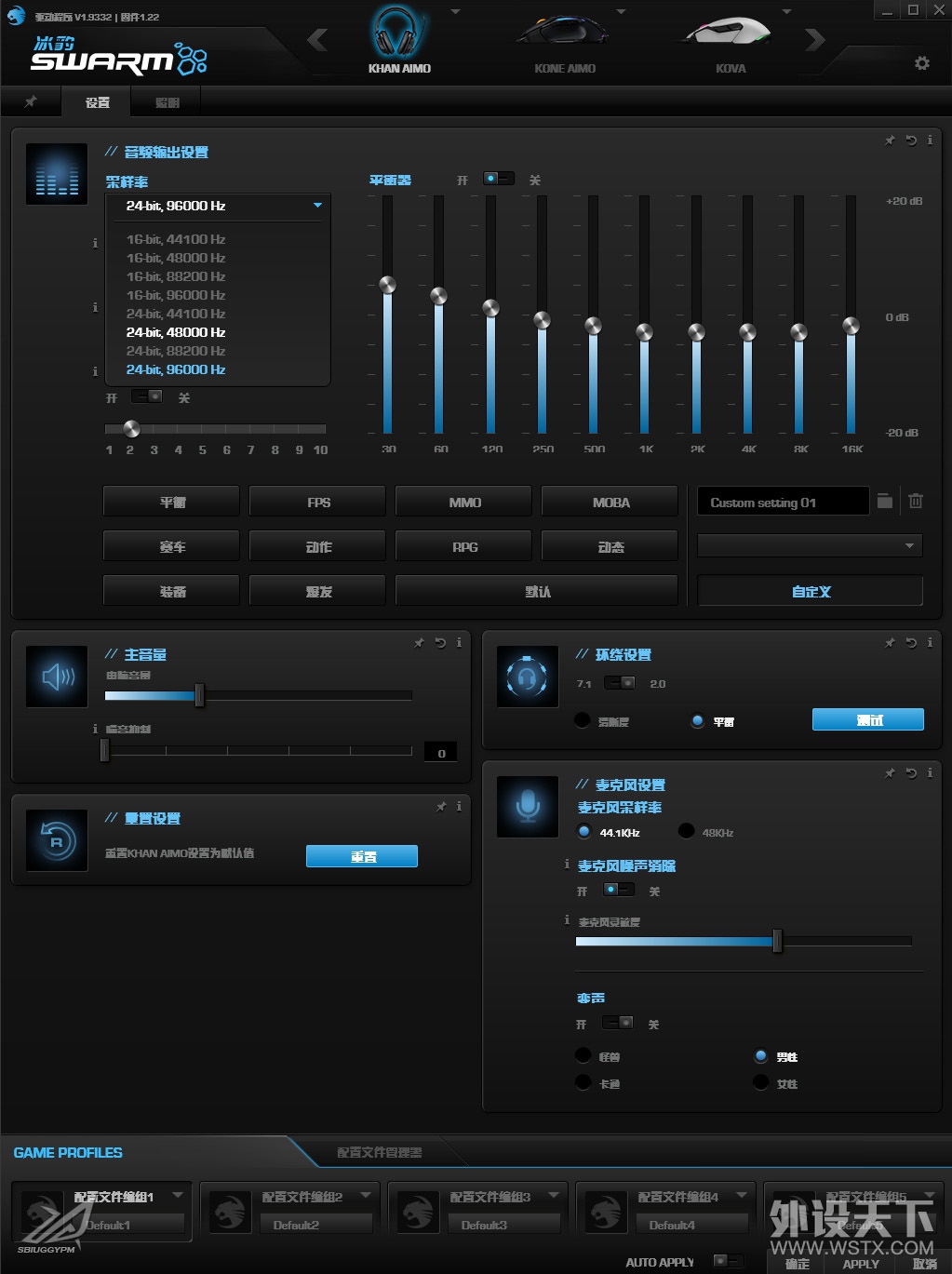Reset the surround settings panel
Screen dimensions: 952x1274
pos(911,643)
